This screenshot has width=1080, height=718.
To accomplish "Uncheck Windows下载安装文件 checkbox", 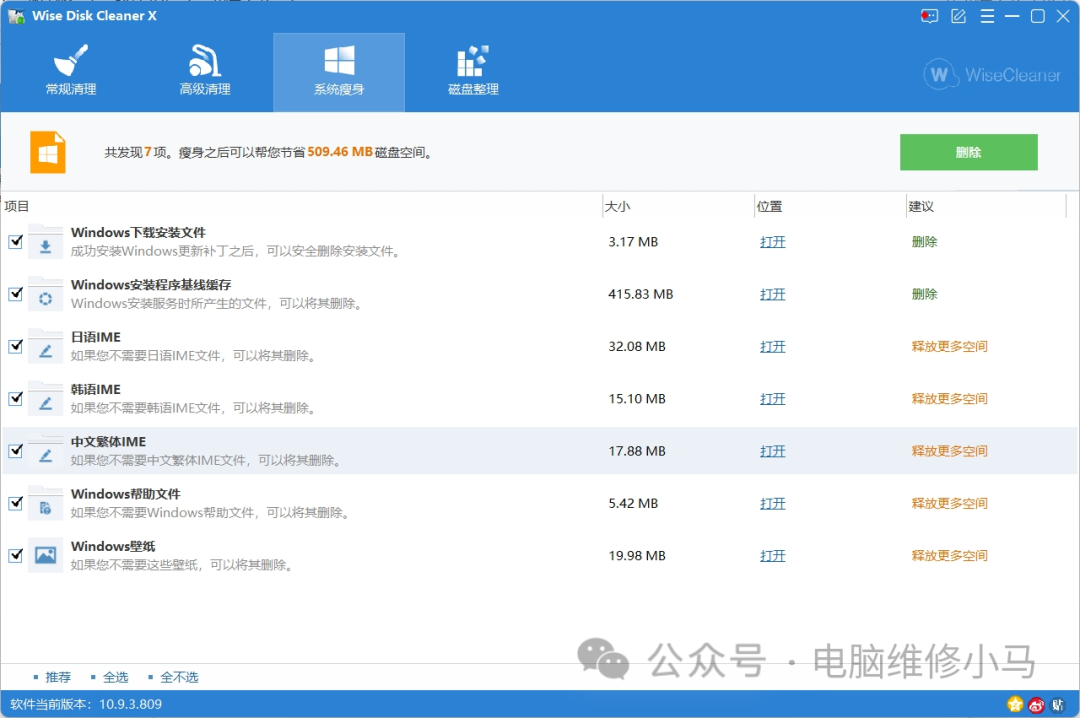I will pos(15,242).
